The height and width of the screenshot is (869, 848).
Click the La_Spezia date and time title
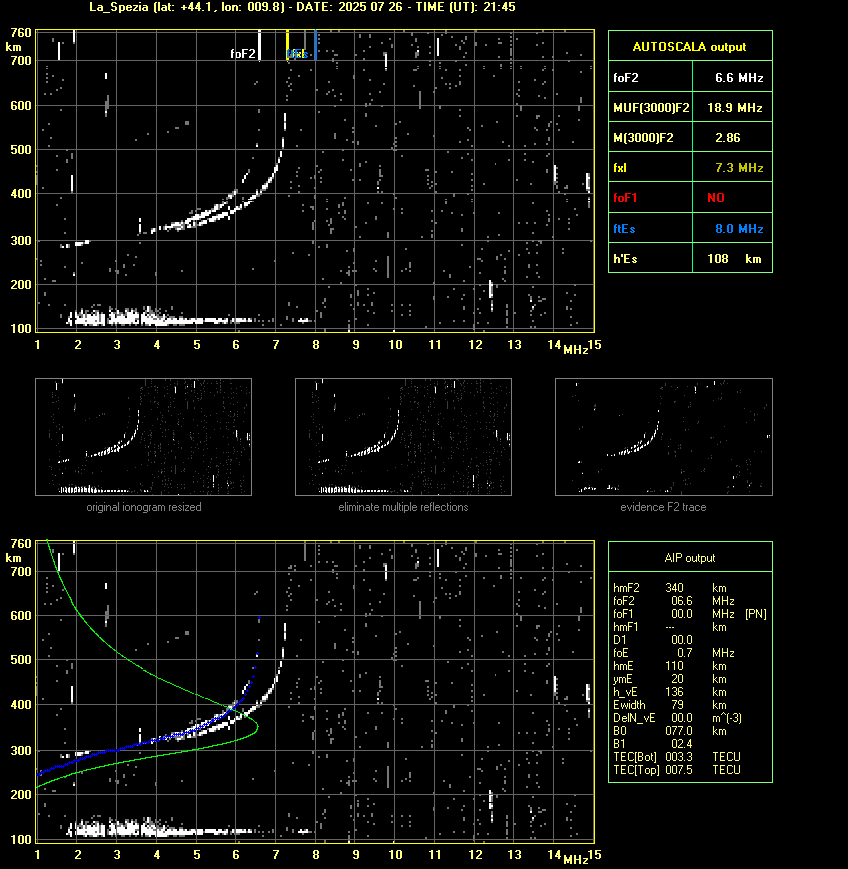click(303, 7)
